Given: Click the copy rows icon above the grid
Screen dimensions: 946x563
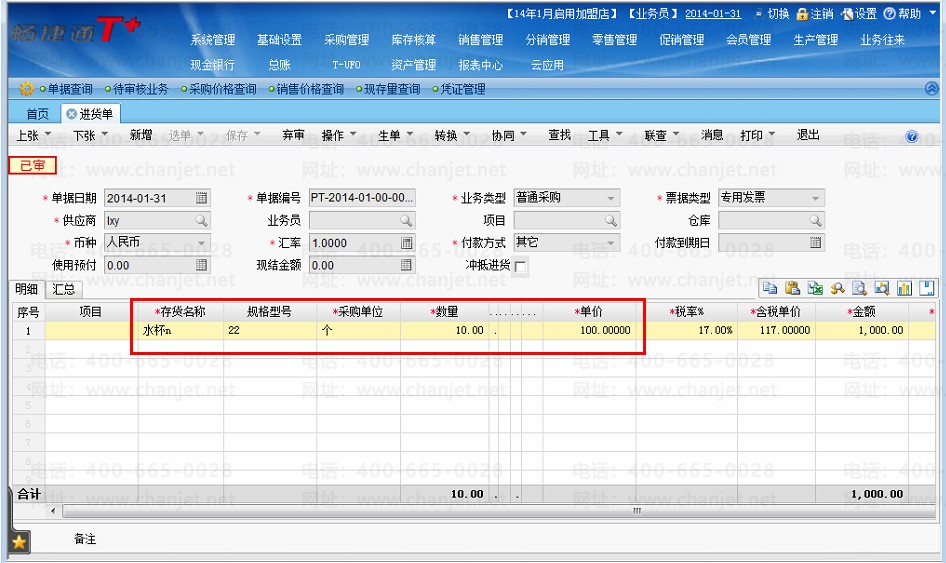Looking at the screenshot, I should click(x=770, y=288).
